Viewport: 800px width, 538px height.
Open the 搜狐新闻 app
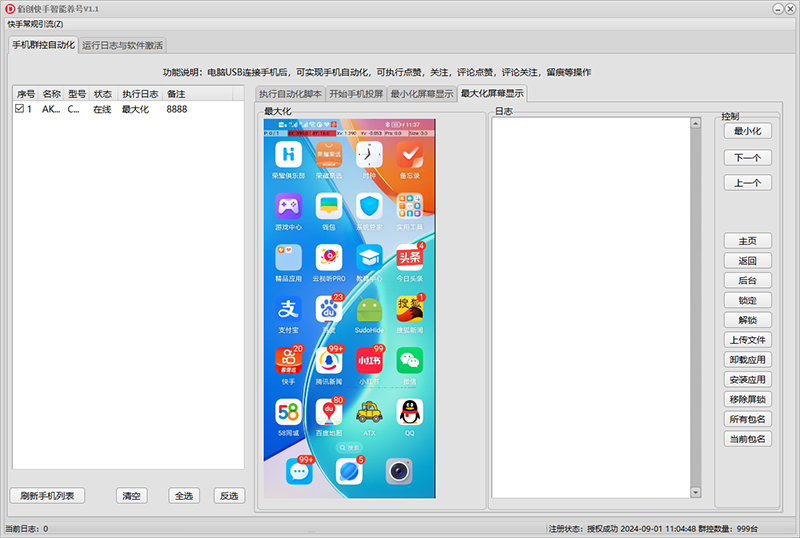[410, 309]
